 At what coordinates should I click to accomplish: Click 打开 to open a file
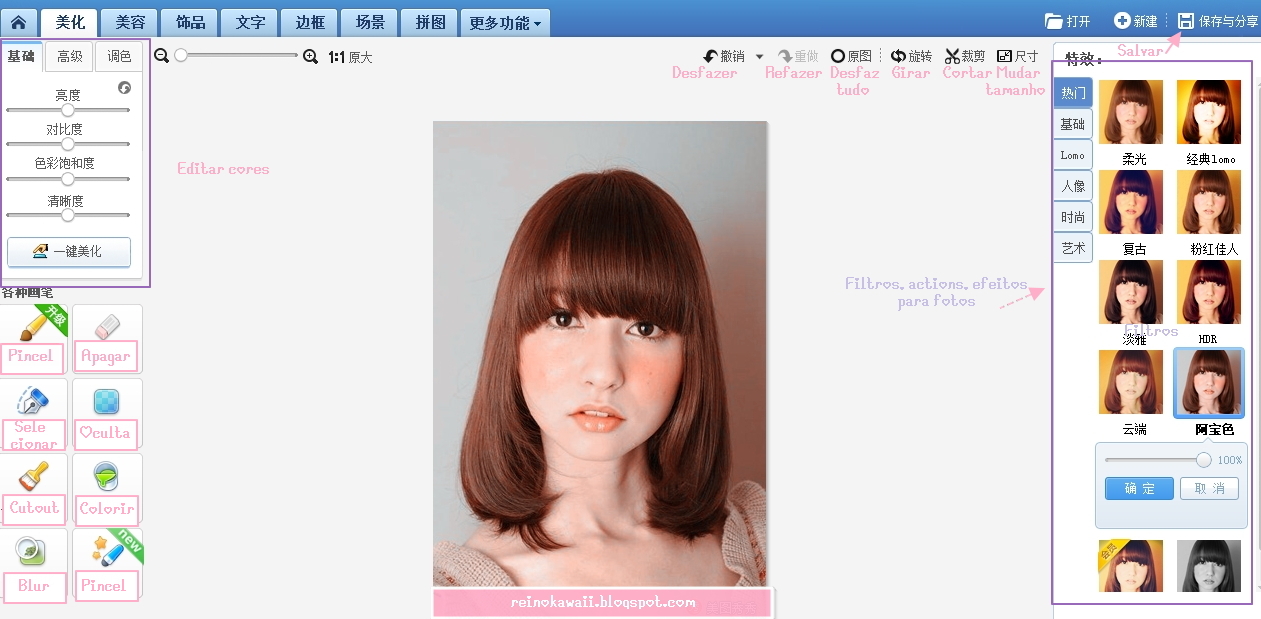coord(1068,21)
